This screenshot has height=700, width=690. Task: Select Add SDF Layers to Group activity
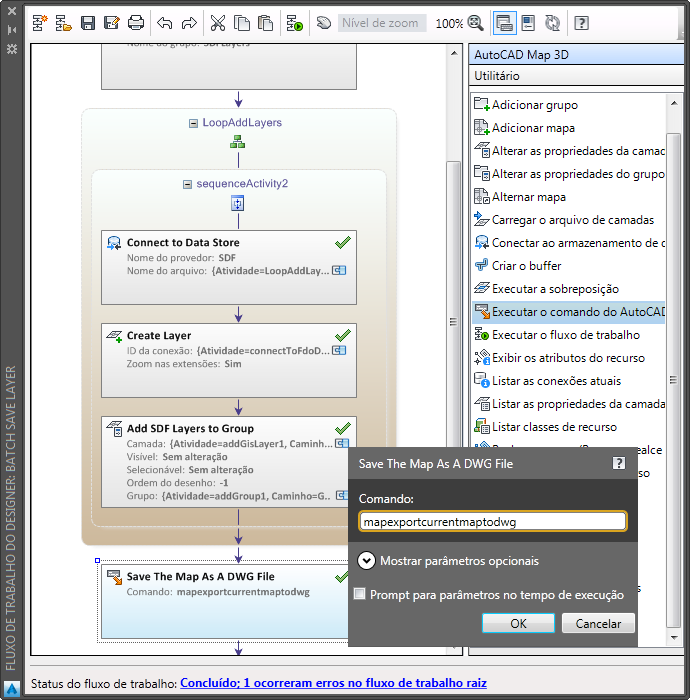[x=229, y=462]
